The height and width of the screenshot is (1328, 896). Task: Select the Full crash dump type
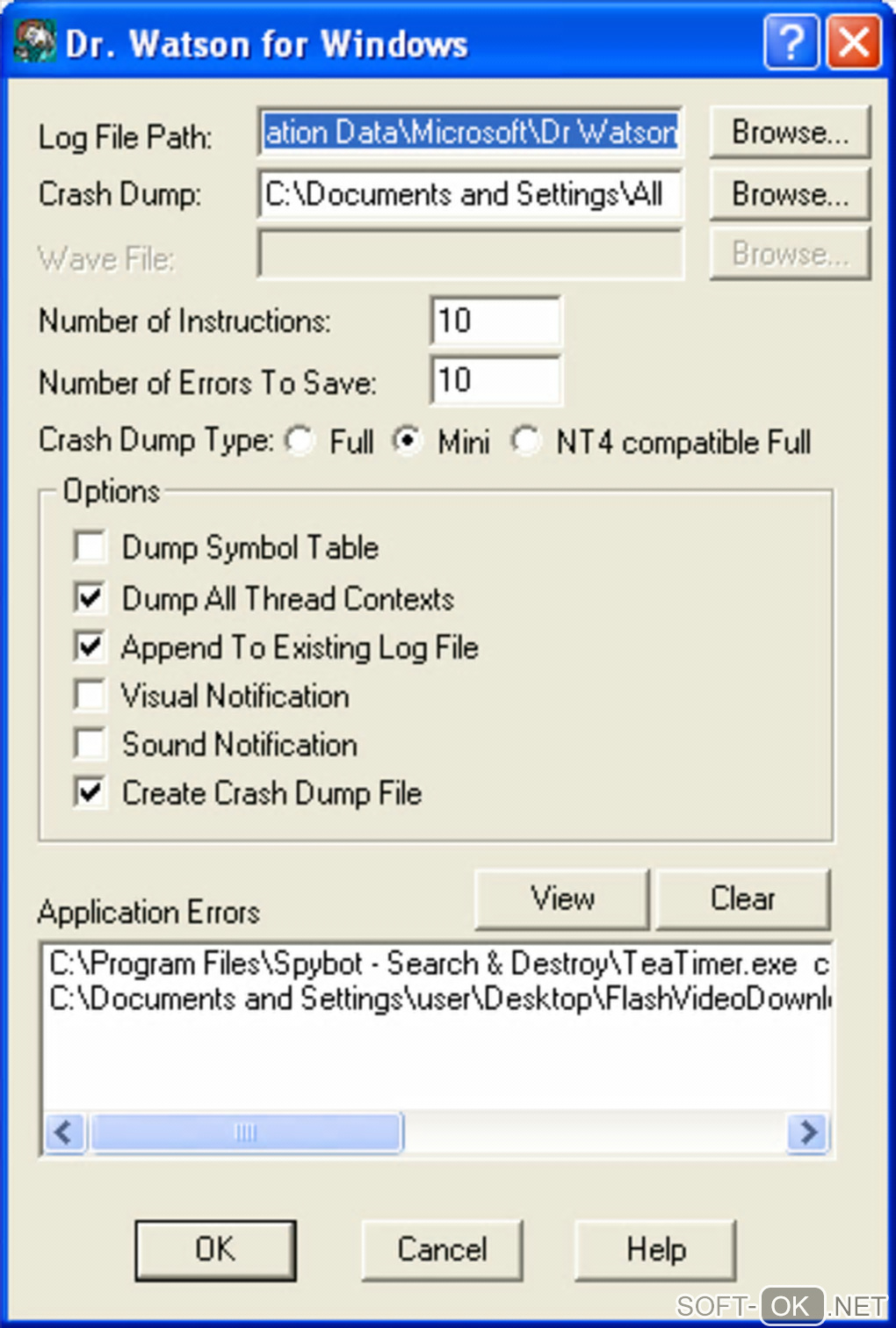tap(300, 441)
